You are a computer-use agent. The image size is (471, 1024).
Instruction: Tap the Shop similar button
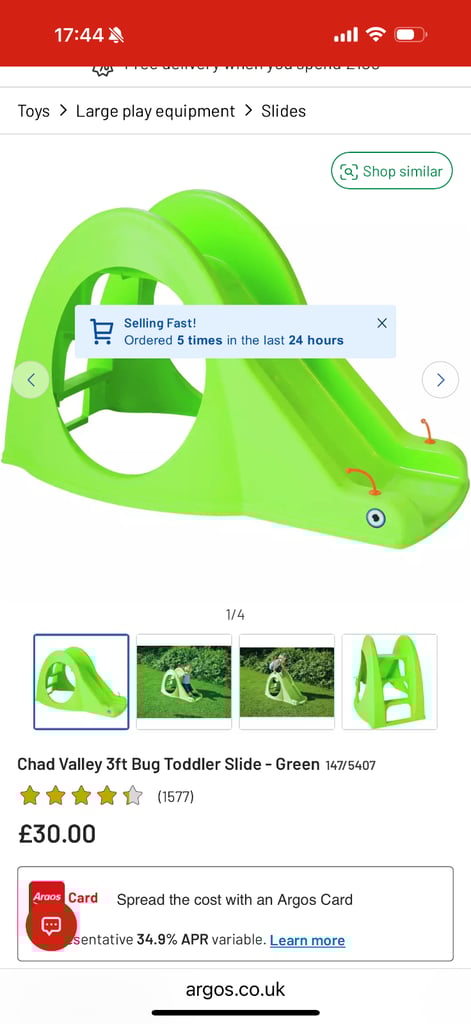click(392, 171)
